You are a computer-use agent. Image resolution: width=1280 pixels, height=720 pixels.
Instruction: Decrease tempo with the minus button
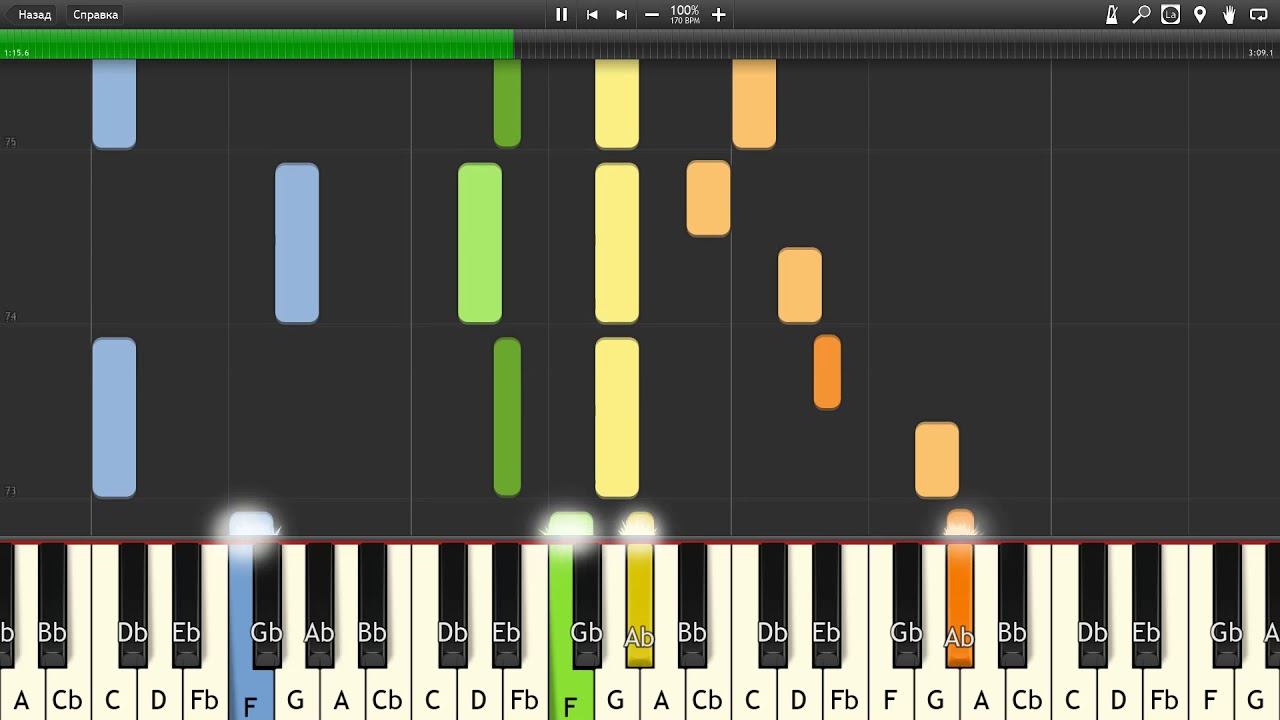click(652, 15)
